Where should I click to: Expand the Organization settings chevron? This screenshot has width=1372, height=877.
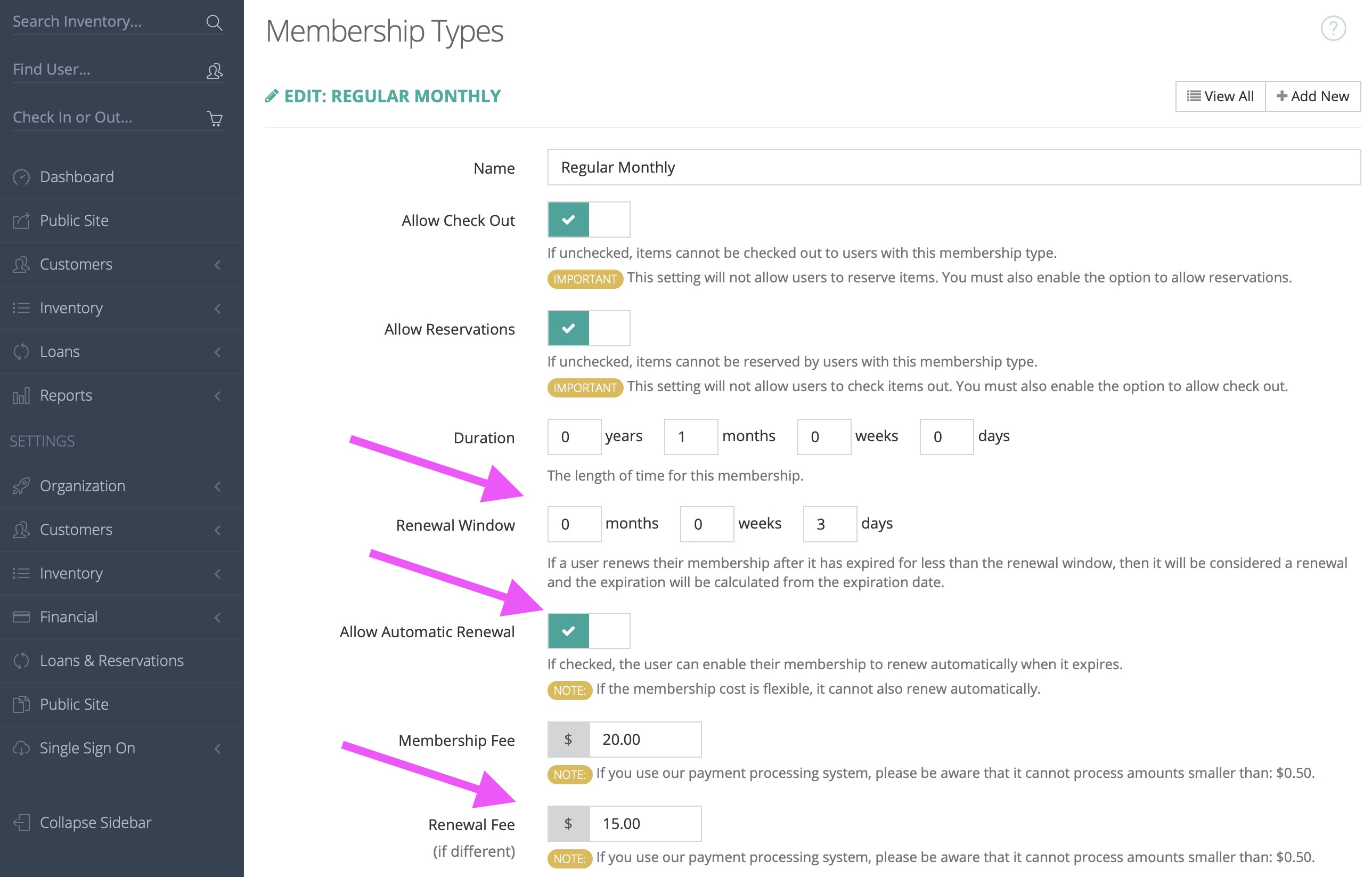point(218,486)
